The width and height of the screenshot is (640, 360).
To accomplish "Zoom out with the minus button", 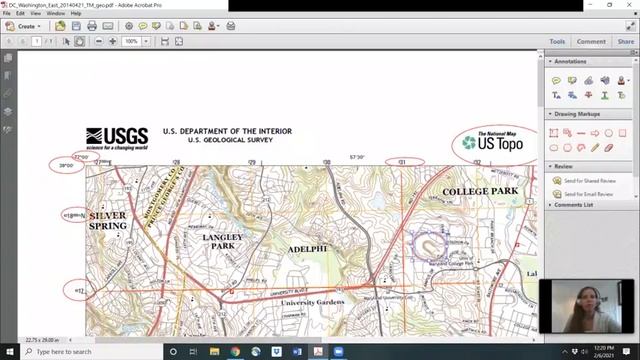I will [99, 41].
